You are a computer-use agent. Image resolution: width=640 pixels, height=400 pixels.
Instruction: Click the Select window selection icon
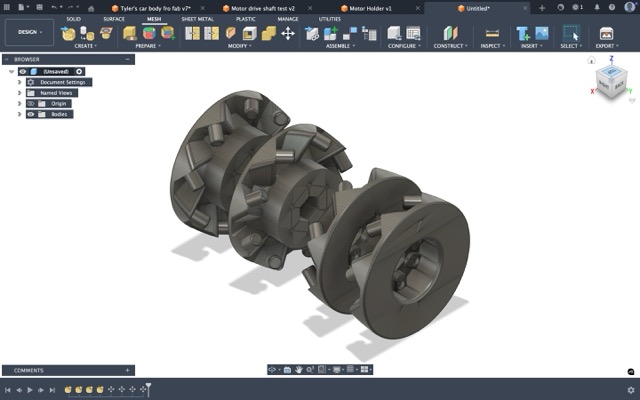(571, 33)
